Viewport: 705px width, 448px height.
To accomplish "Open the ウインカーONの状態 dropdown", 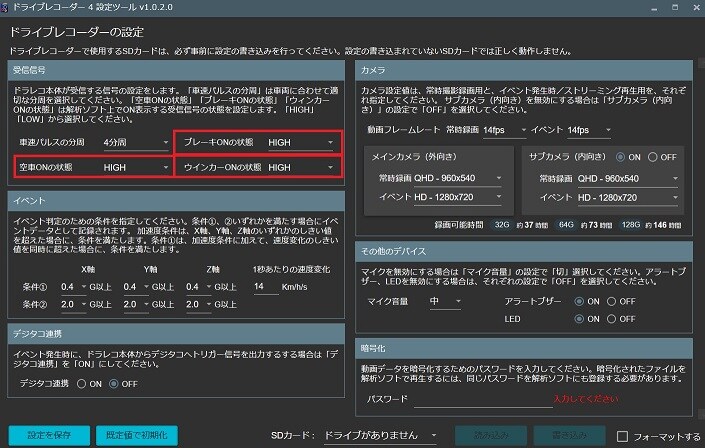I will pyautogui.click(x=301, y=167).
